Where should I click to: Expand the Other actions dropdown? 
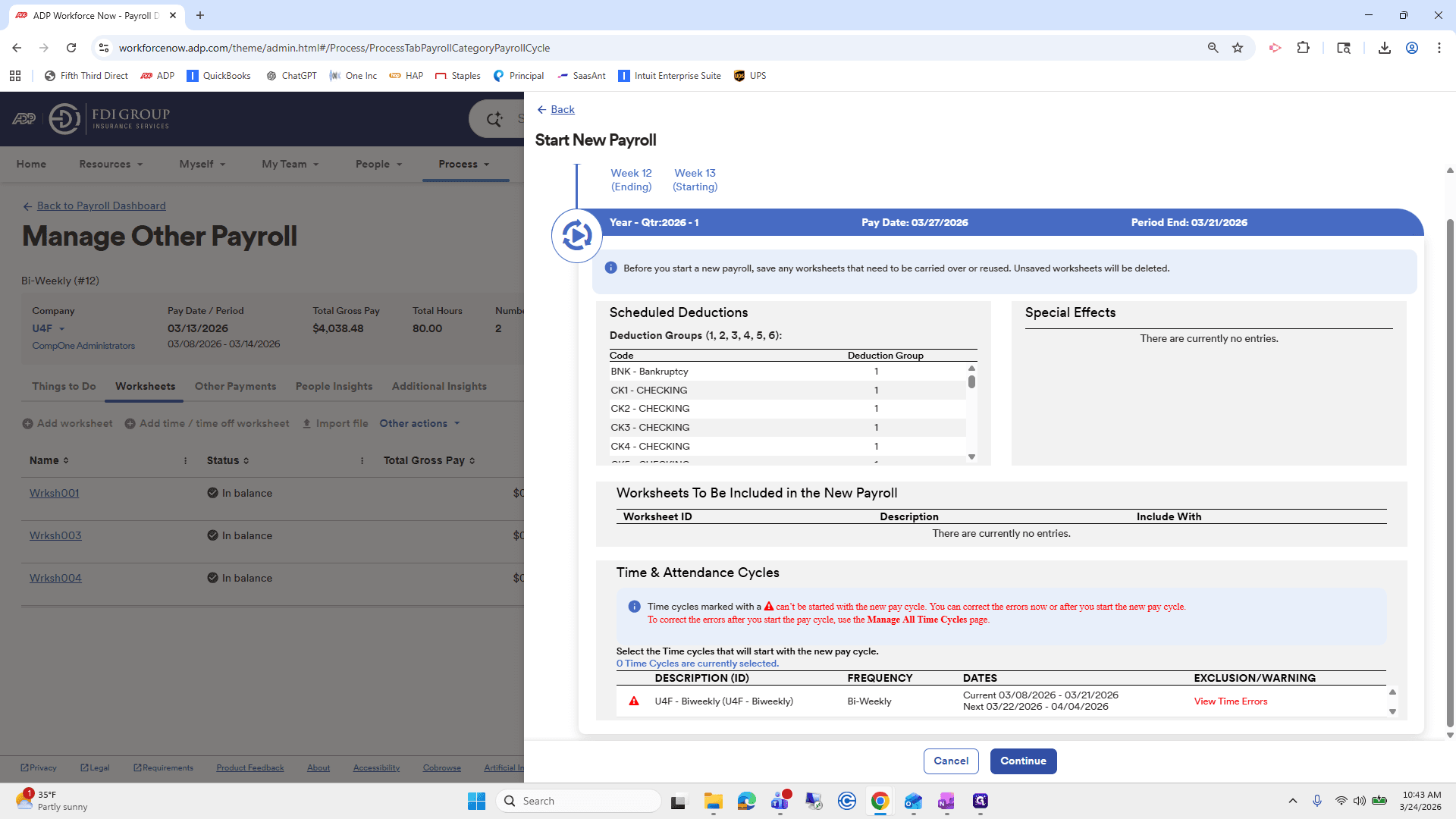pyautogui.click(x=419, y=423)
